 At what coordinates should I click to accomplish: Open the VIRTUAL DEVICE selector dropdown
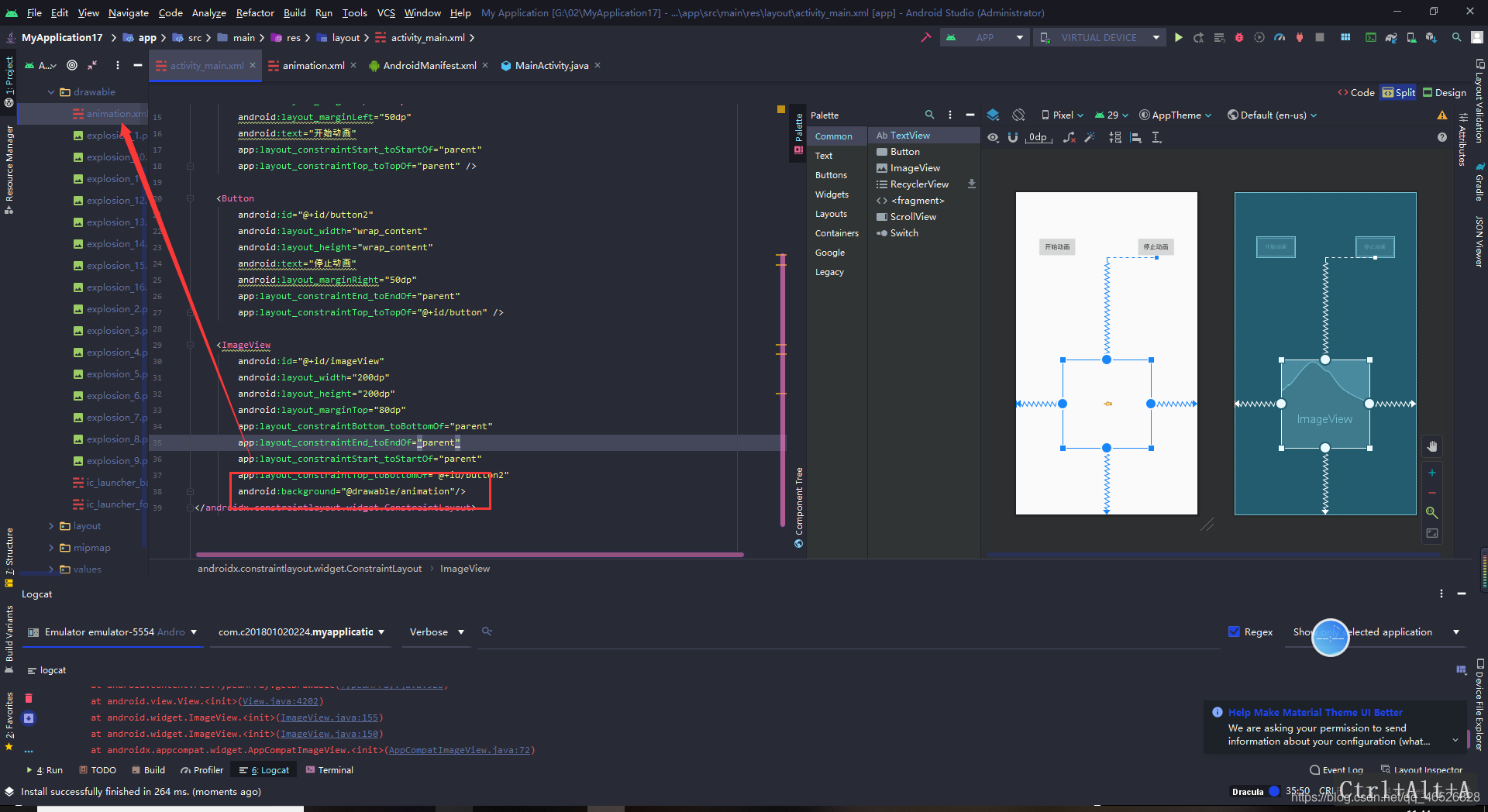(x=1099, y=37)
